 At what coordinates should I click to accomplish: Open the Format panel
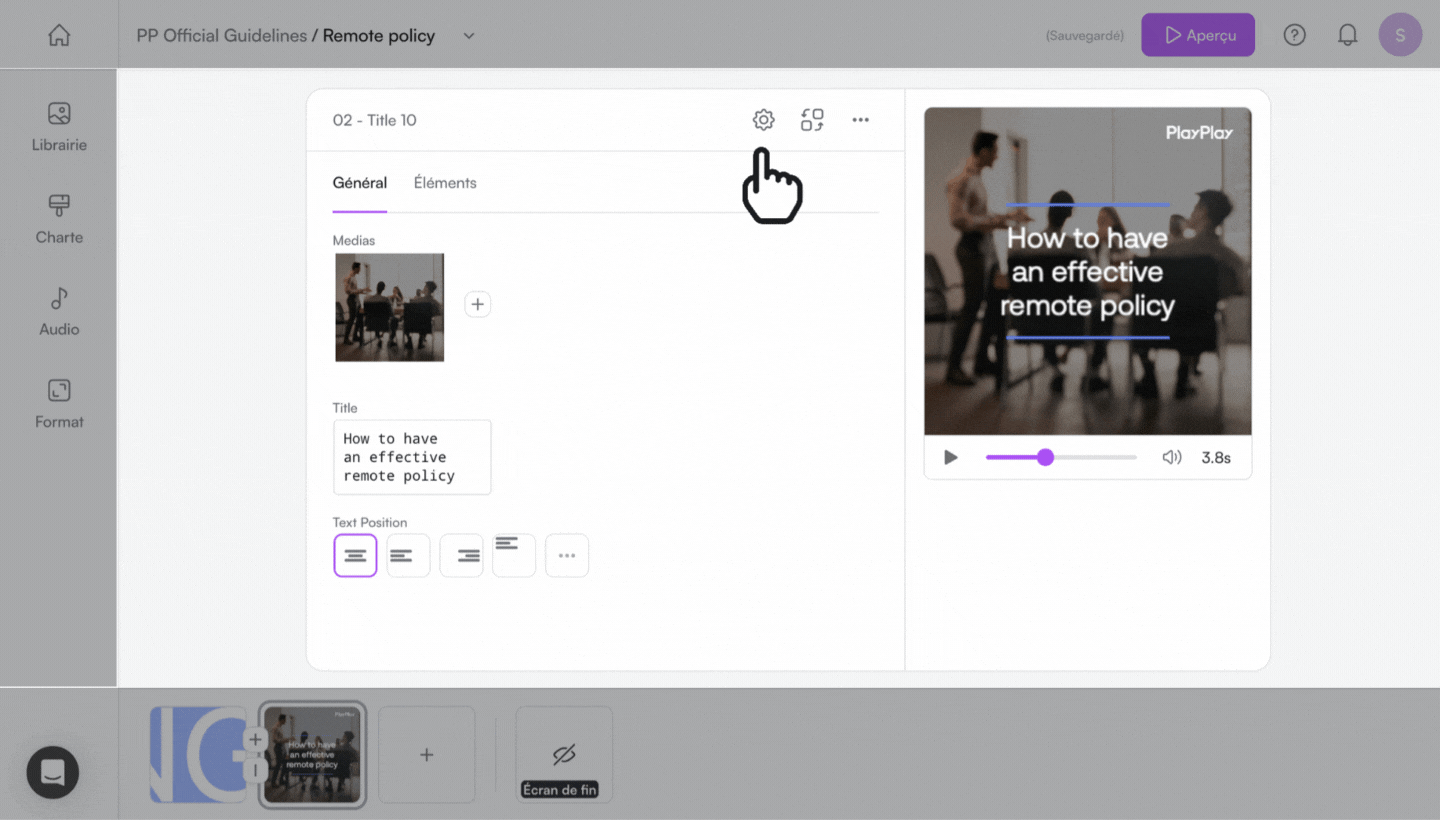(x=59, y=403)
